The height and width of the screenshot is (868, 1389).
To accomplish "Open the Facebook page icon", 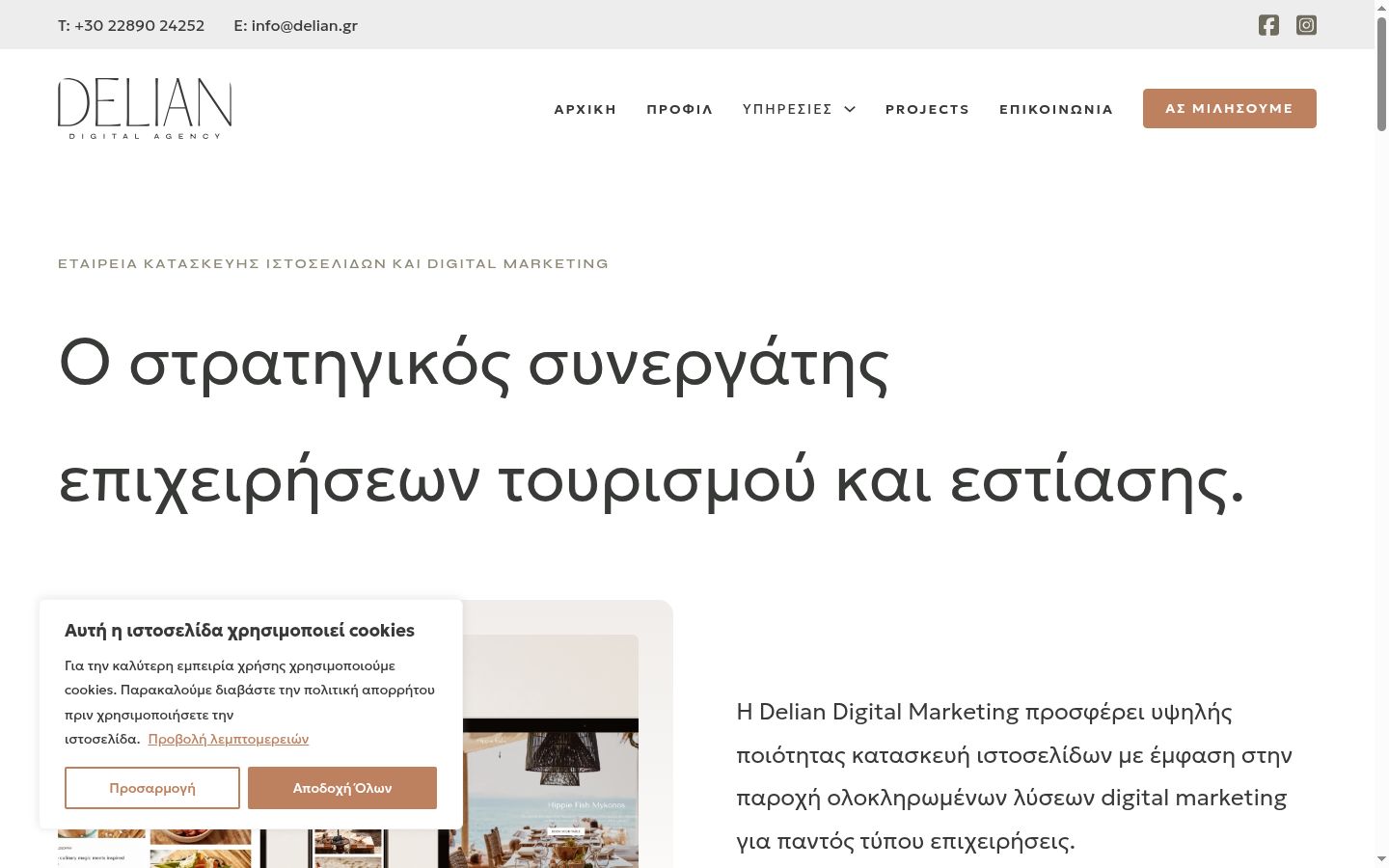I will [x=1268, y=25].
